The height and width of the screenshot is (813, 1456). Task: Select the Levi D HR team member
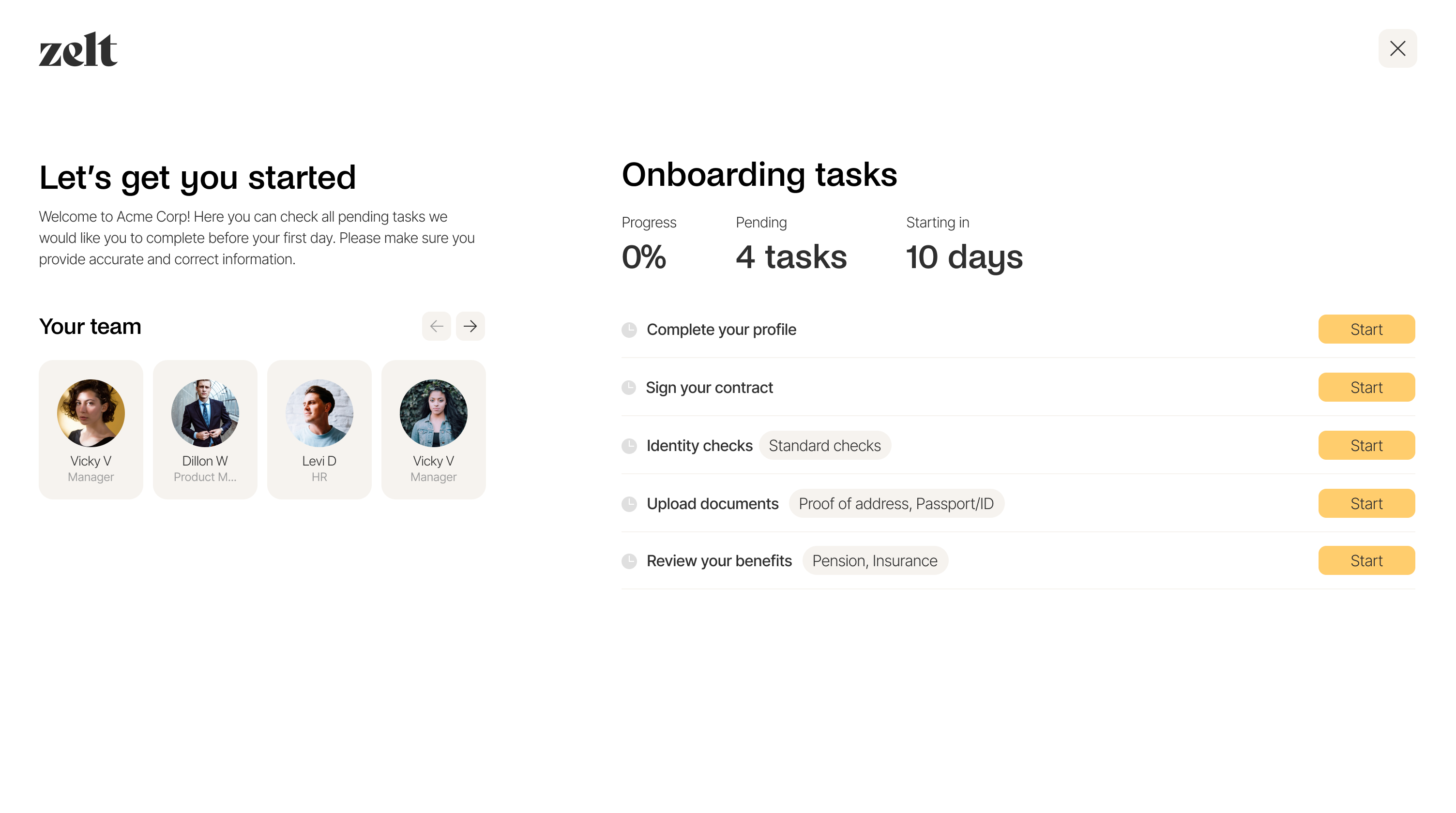coord(319,430)
